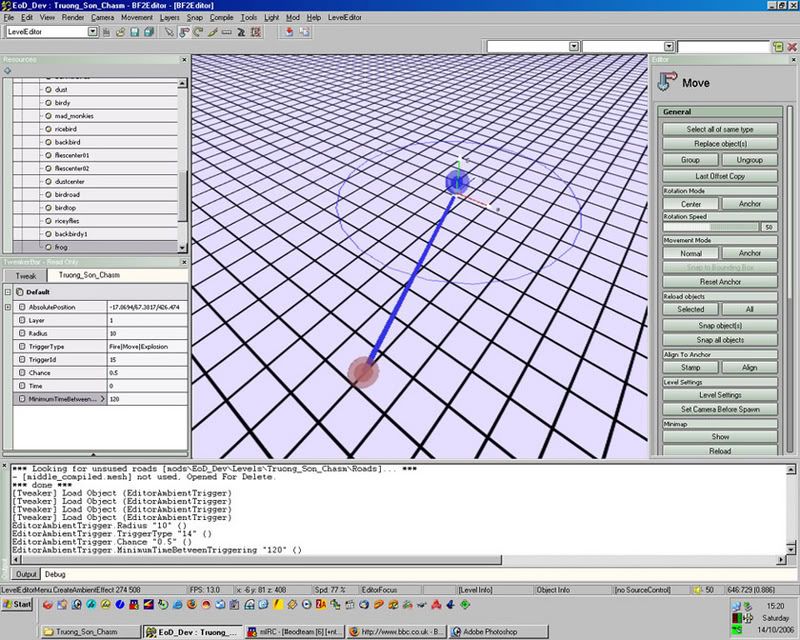Click the Default category cube icon
Screen dimensions: 800x640
tap(19, 292)
